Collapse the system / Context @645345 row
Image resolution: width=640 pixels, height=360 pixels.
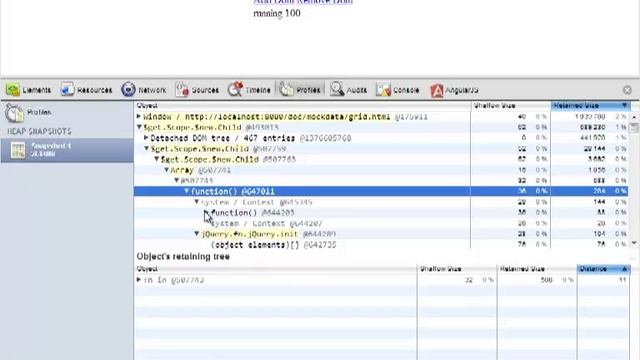(196, 202)
